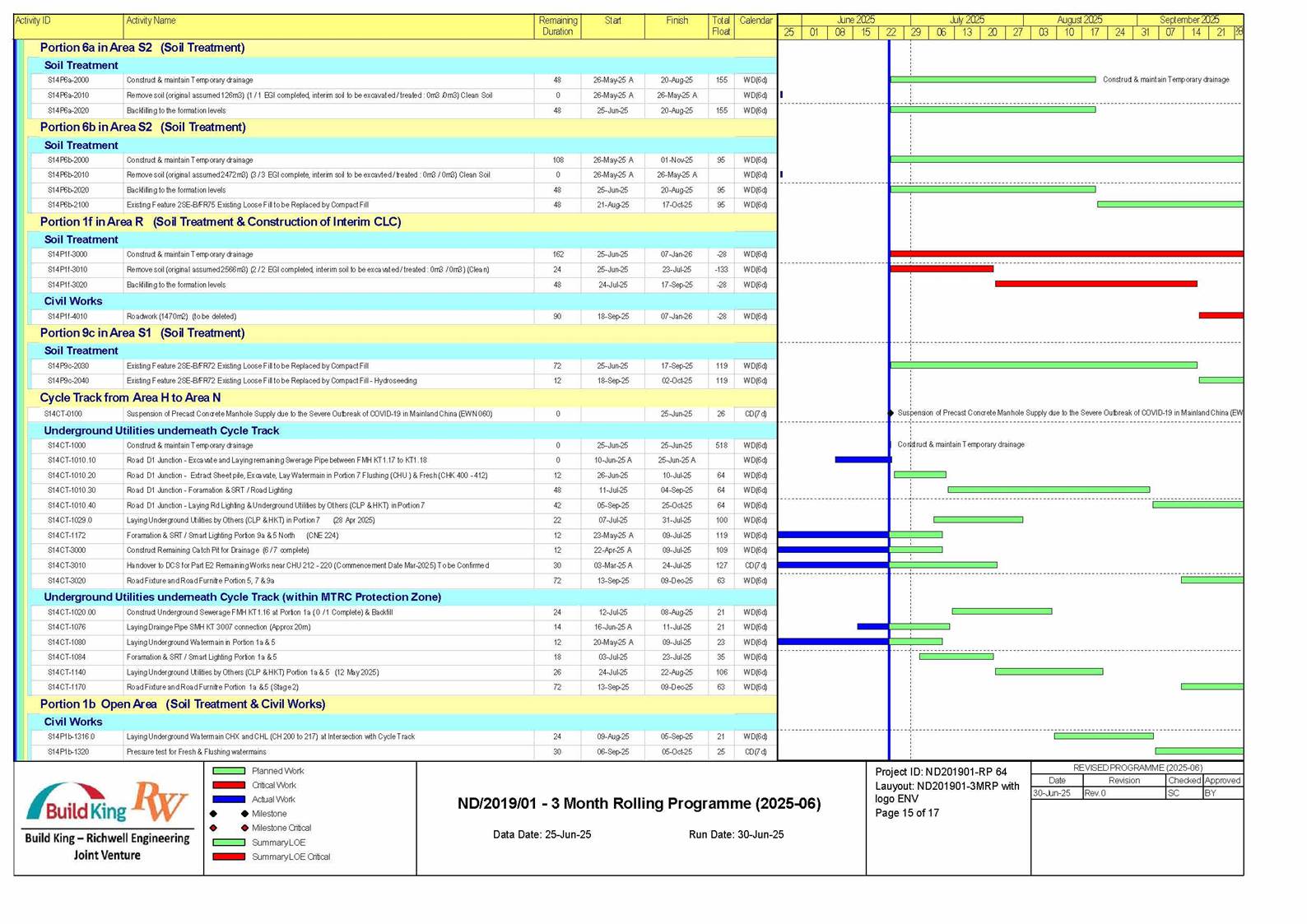Click the red SummaryLOE Critical legend swatch
This screenshot has height=924, width=1307.
229,857
